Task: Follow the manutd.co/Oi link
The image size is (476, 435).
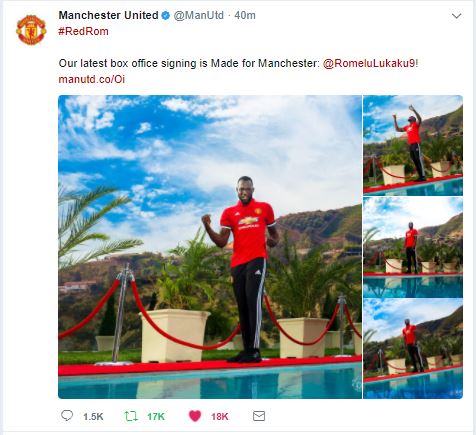Action: point(92,79)
